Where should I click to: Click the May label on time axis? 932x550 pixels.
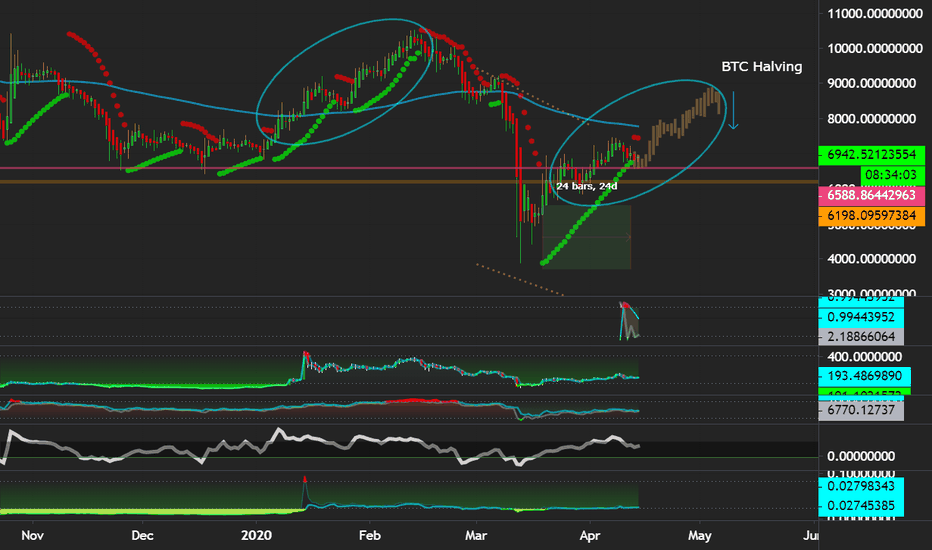click(700, 535)
